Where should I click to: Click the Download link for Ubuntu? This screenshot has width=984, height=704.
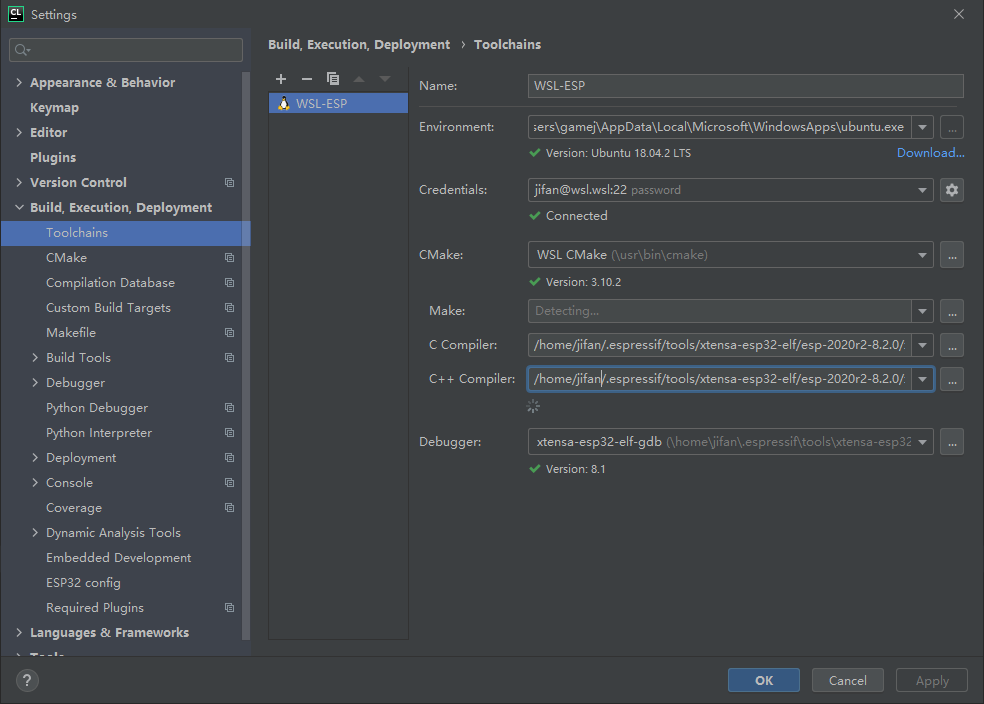pos(930,152)
